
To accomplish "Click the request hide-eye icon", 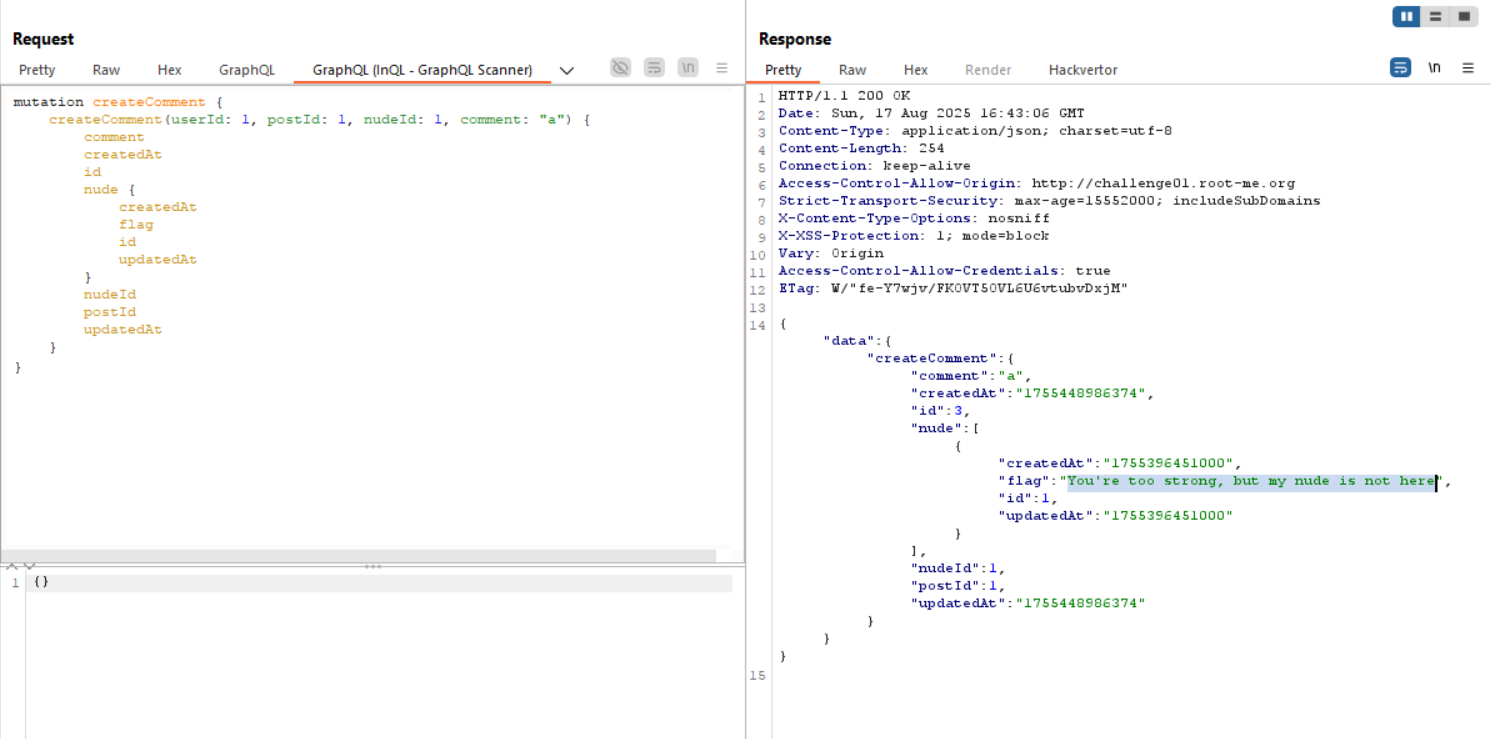I will (x=621, y=68).
